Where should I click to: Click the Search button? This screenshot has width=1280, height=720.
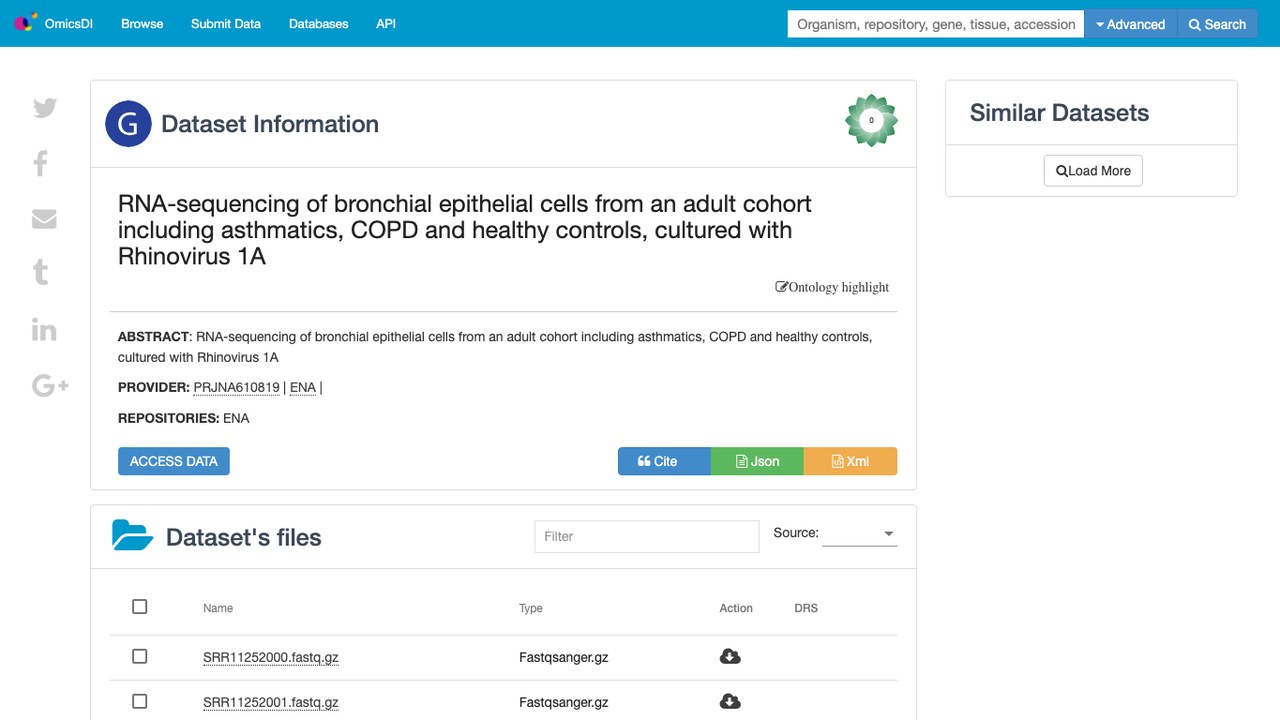(1217, 24)
